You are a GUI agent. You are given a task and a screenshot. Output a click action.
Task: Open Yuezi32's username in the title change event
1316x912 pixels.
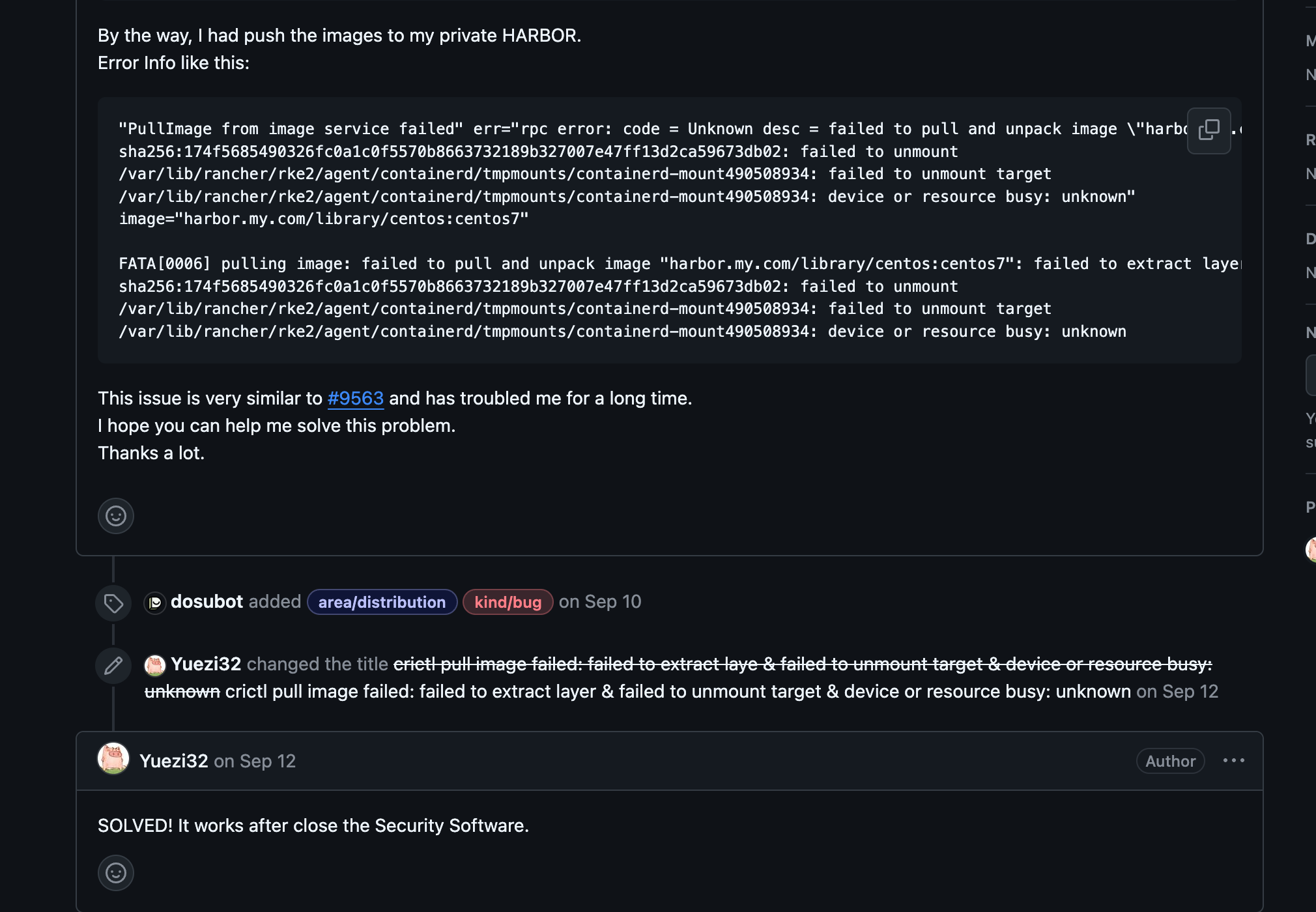coord(206,664)
